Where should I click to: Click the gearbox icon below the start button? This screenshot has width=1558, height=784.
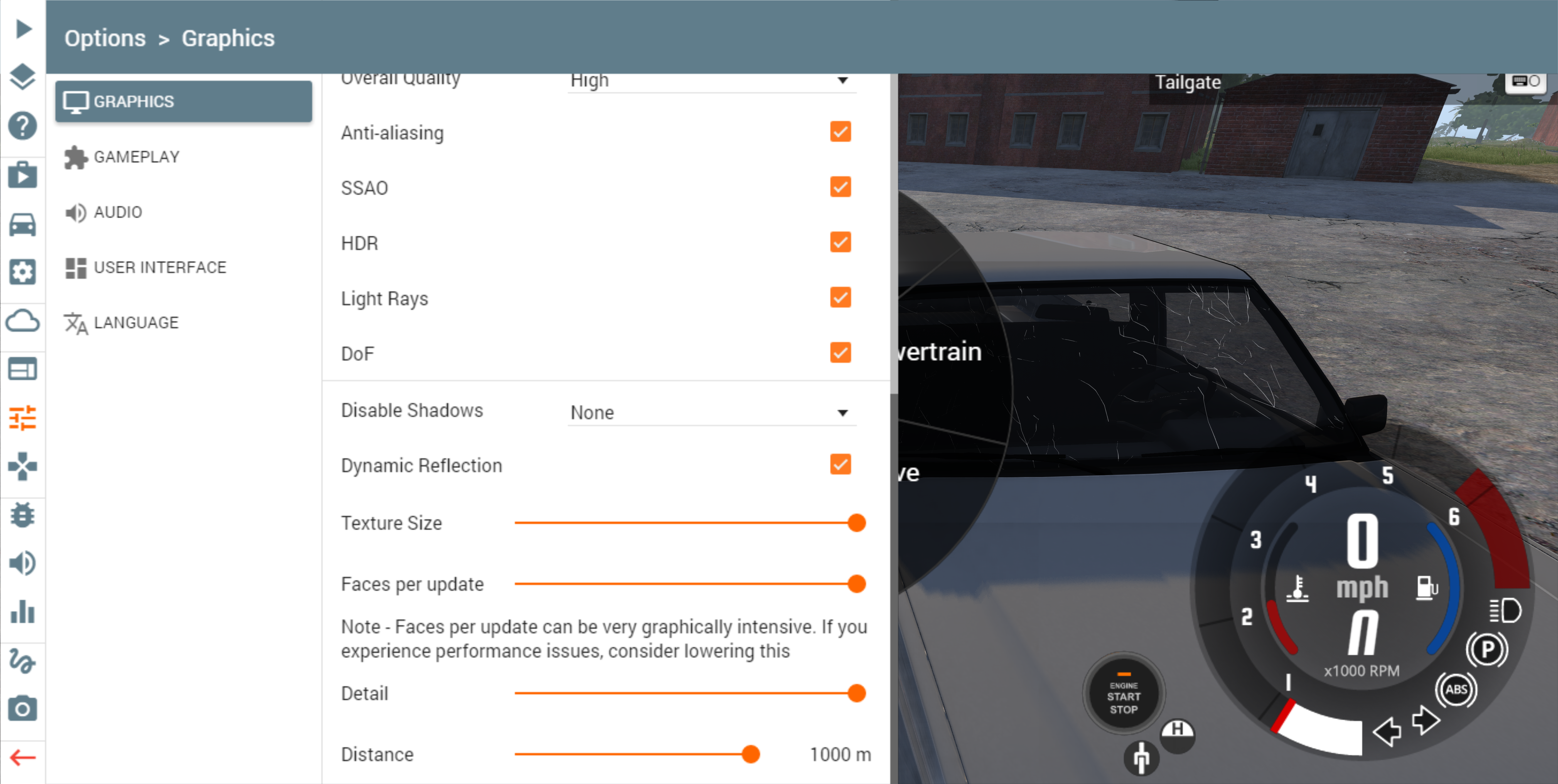[x=1141, y=758]
